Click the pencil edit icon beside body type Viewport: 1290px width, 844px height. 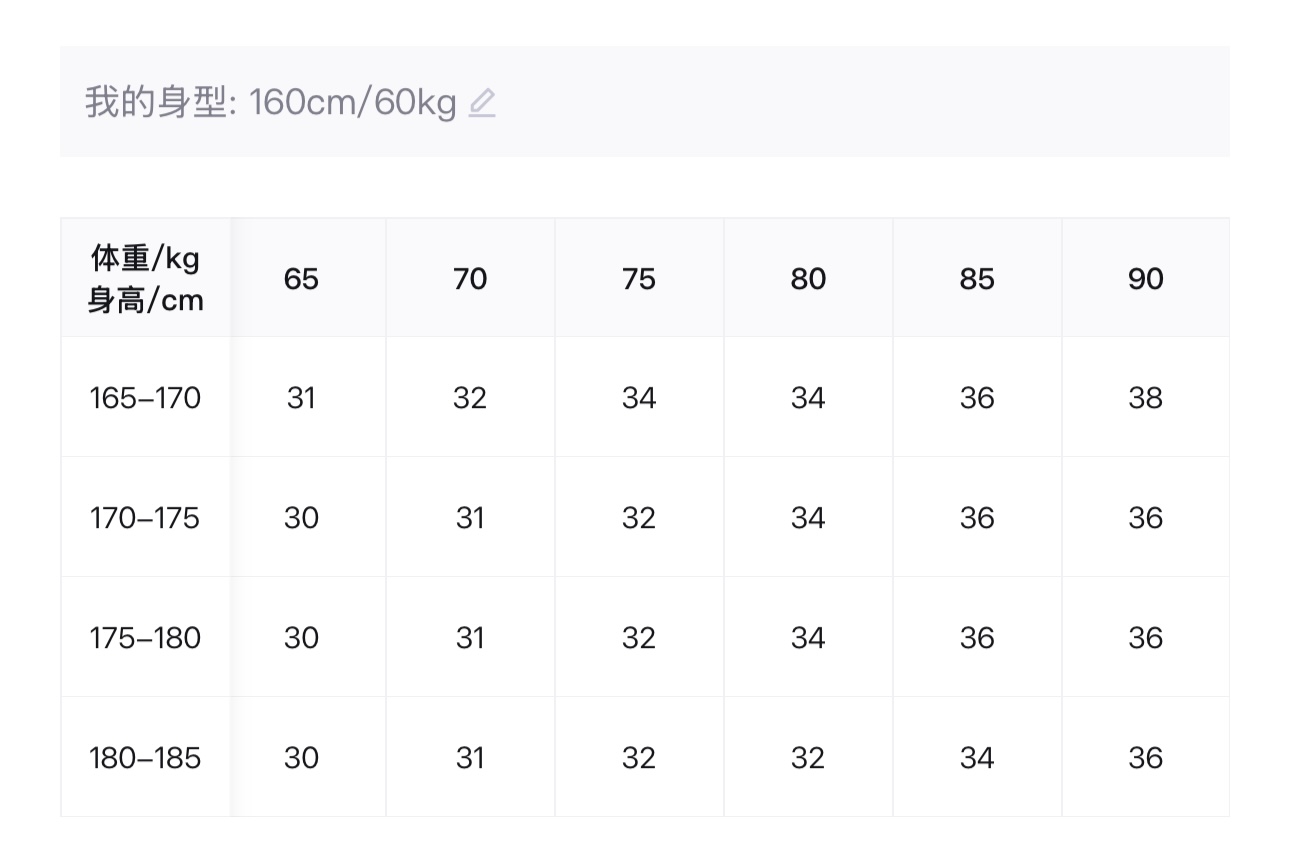pos(482,103)
